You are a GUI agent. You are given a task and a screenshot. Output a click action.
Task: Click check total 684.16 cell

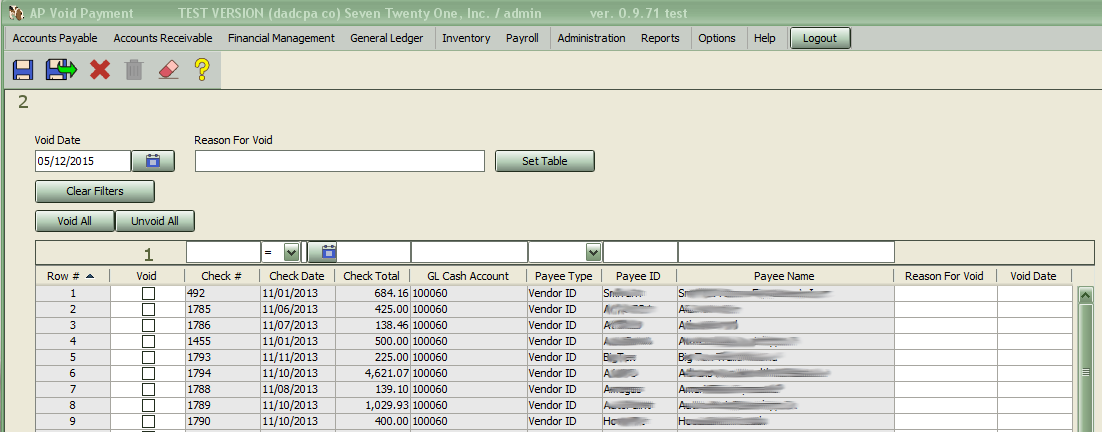pos(372,293)
